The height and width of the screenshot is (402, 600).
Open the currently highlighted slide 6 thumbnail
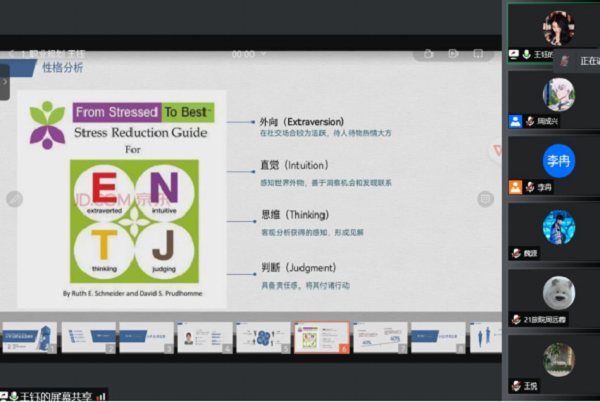point(322,337)
